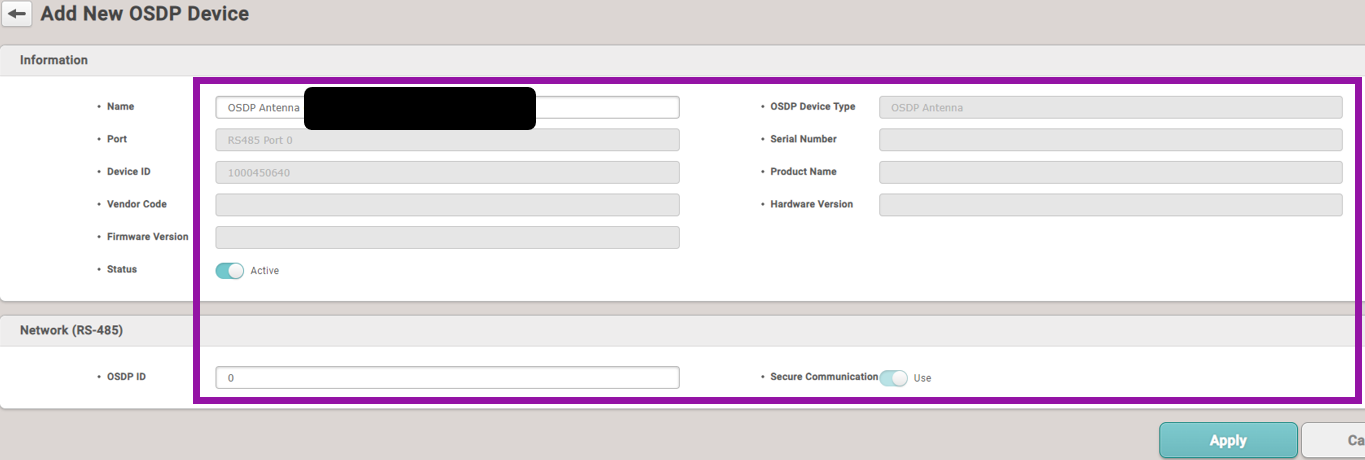Click the empty Vendor Code field
This screenshot has width=1365, height=460.
click(447, 205)
